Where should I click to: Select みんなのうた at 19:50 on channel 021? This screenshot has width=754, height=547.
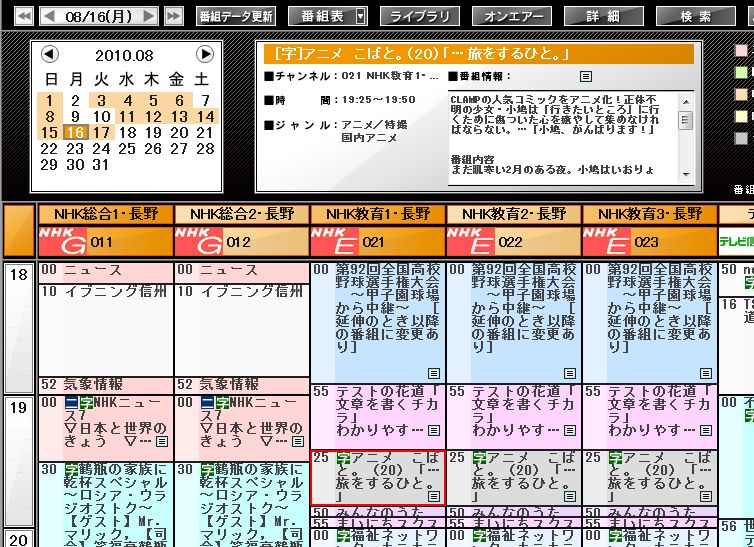coord(378,512)
